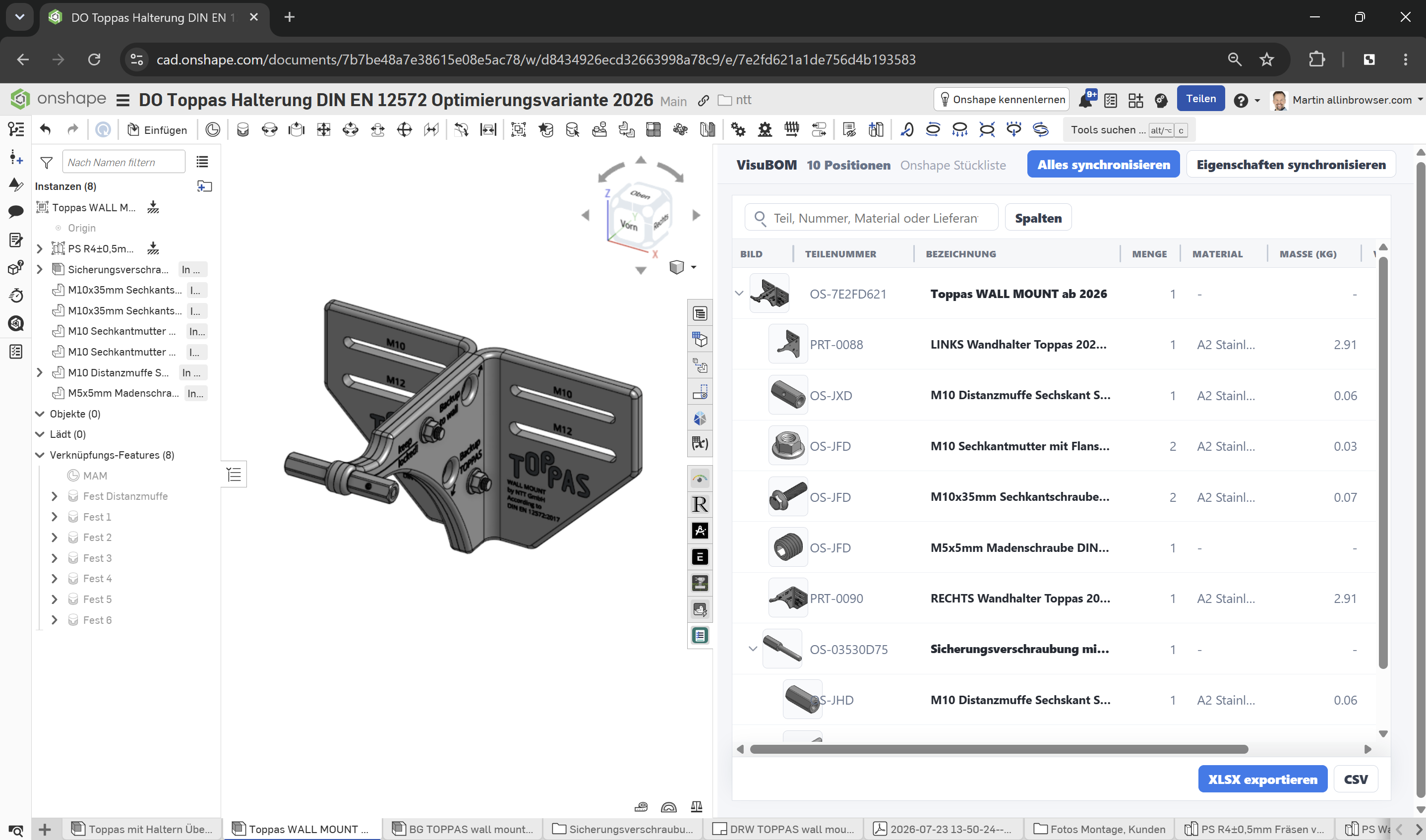Expand the M10 Distanzmuffe S... instance
This screenshot has height=840, width=1426.
40,372
